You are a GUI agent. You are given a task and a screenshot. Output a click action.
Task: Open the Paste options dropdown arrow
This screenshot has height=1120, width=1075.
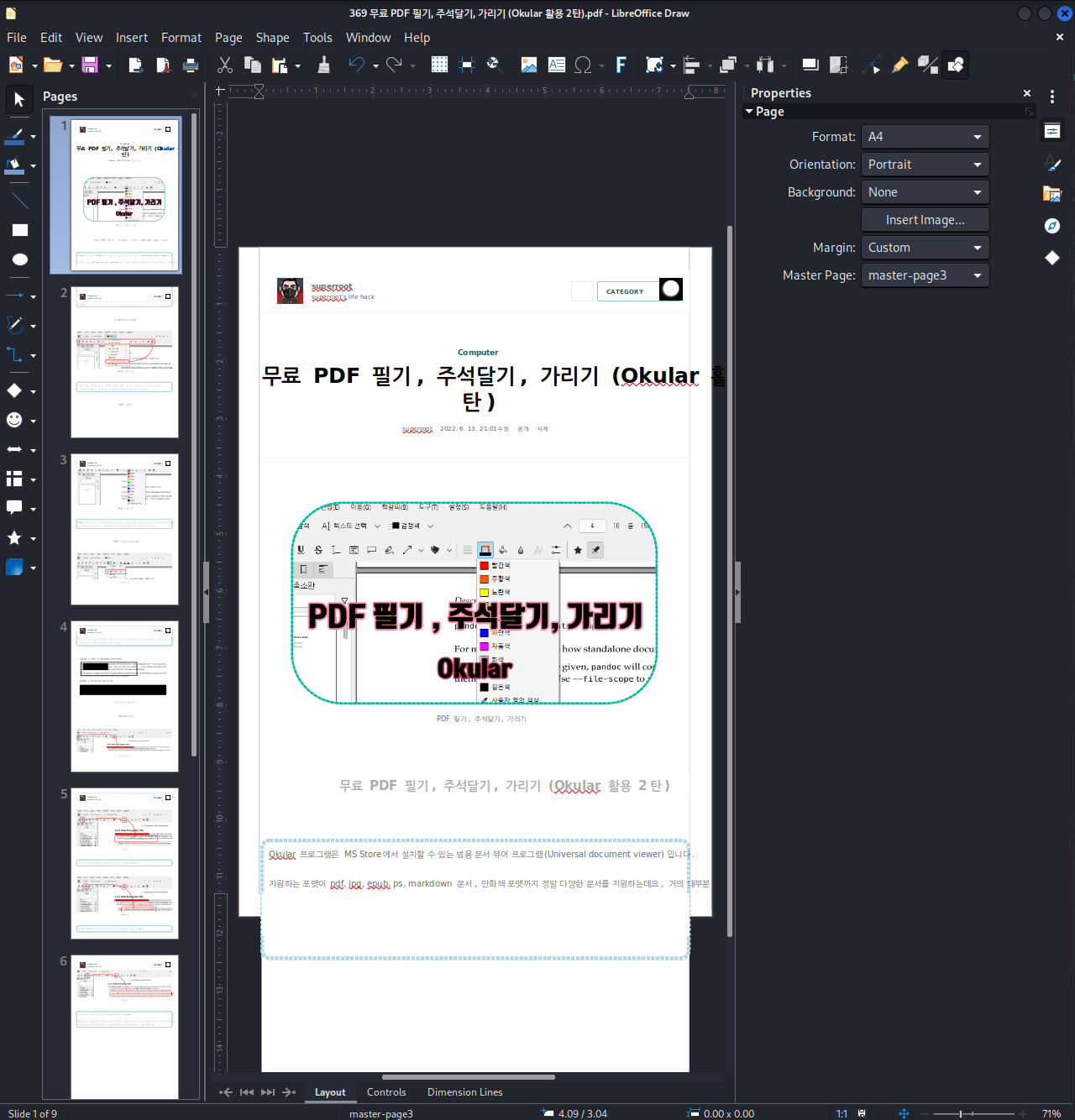click(x=297, y=65)
